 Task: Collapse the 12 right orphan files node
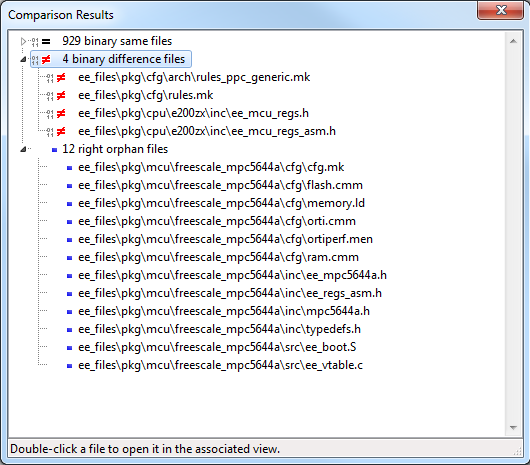click(x=23, y=149)
